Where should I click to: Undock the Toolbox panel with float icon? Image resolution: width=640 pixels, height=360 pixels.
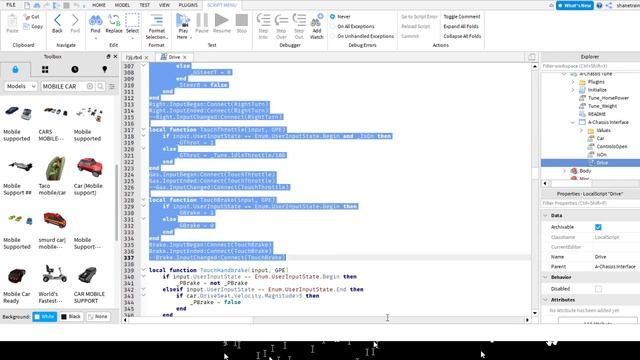coord(108,56)
